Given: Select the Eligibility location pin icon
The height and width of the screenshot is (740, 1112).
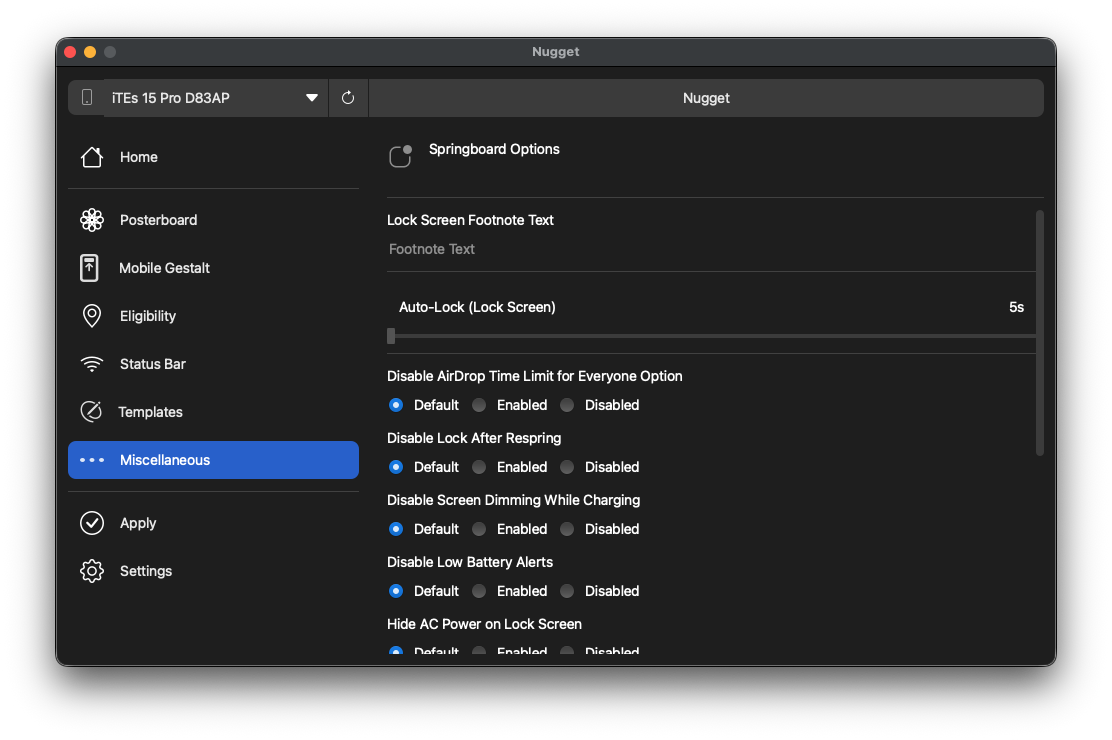Looking at the screenshot, I should click(91, 316).
